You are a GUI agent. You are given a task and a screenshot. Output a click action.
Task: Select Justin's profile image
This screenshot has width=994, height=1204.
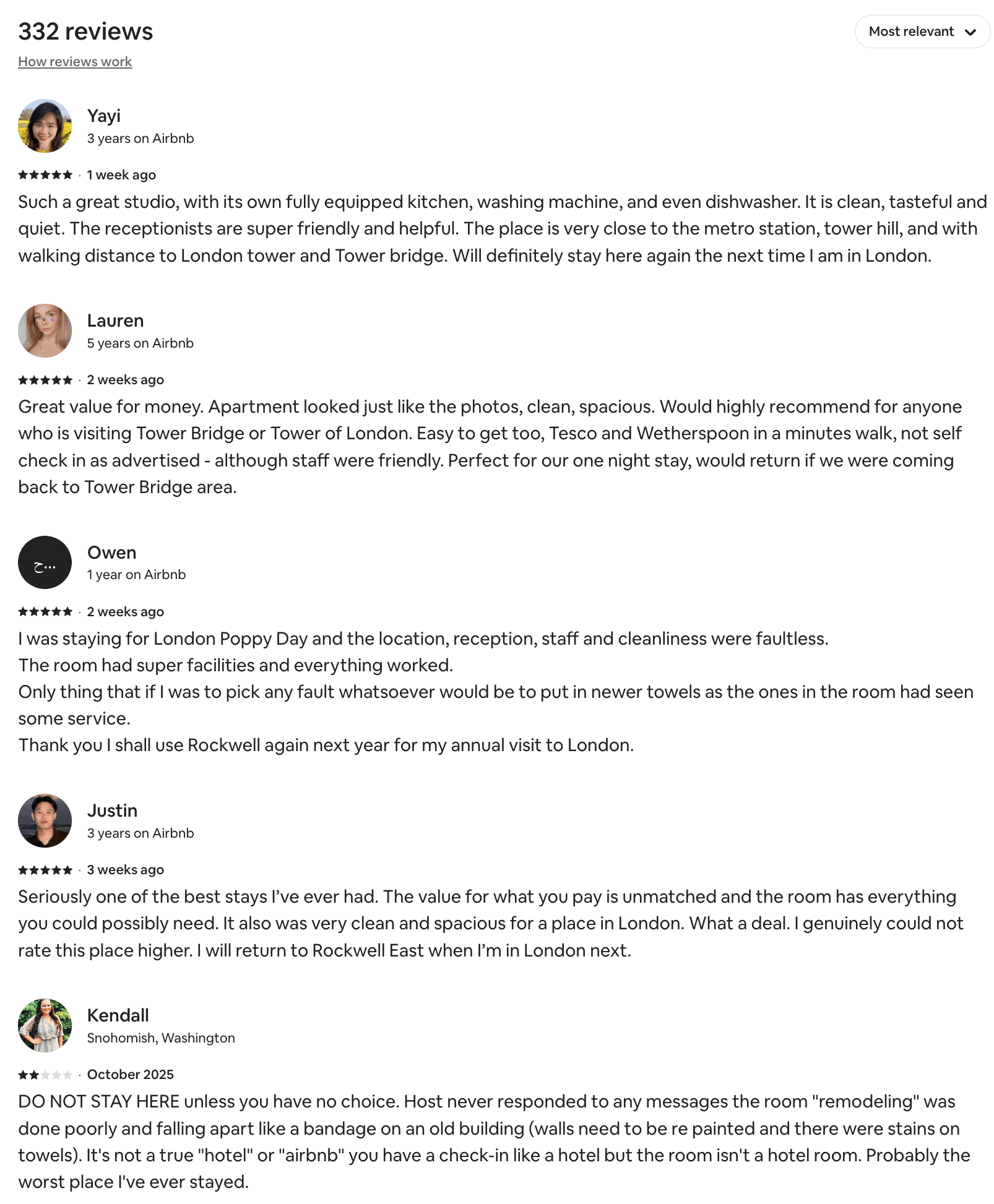(x=45, y=820)
